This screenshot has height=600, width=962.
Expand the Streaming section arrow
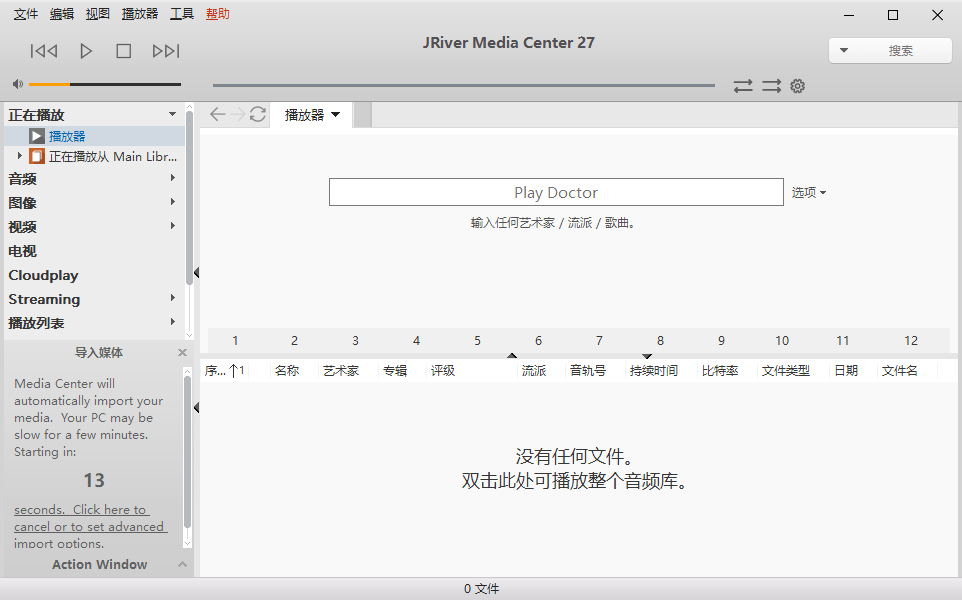[172, 298]
